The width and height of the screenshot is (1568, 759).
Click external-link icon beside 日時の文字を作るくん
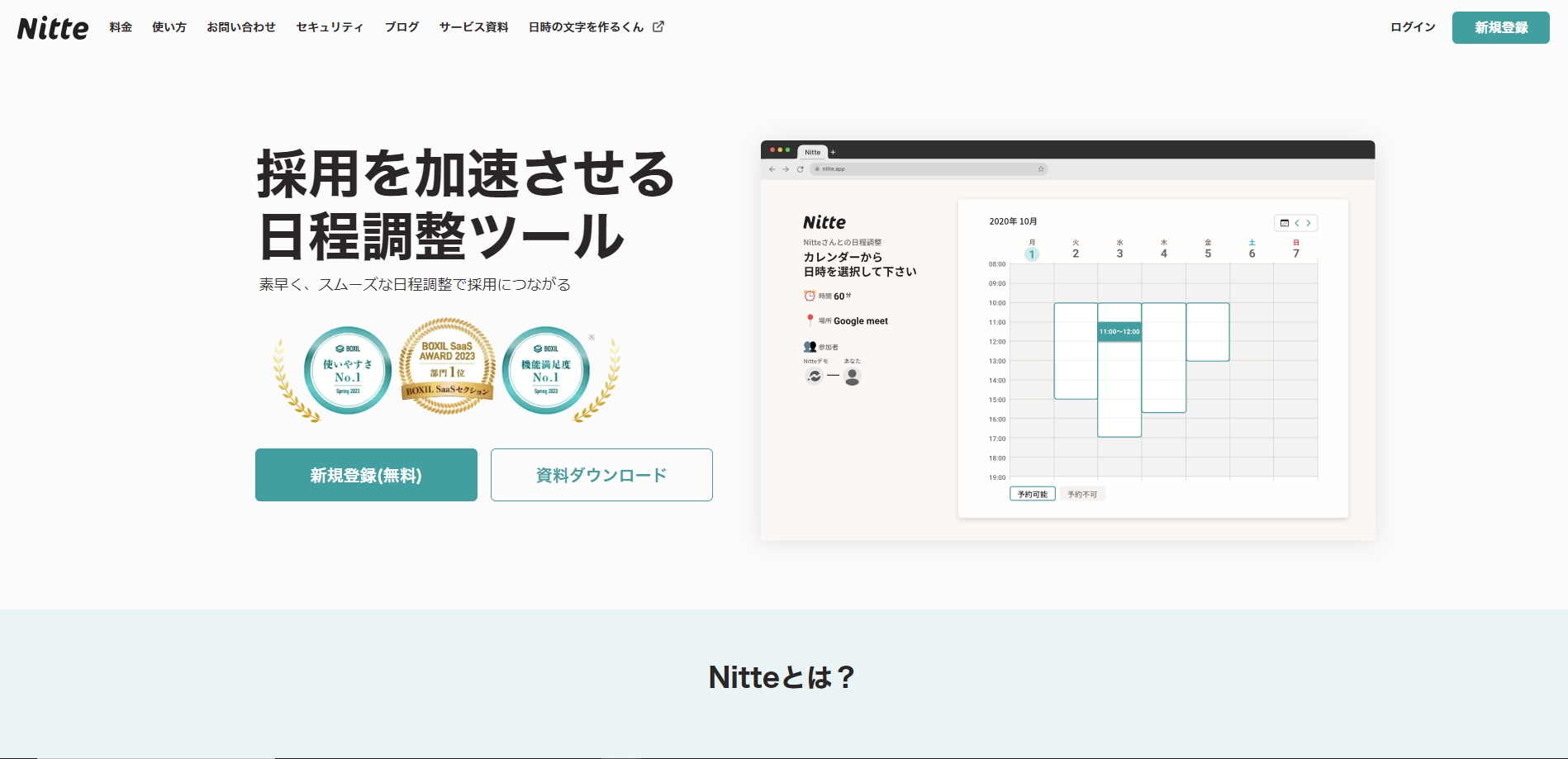(658, 26)
